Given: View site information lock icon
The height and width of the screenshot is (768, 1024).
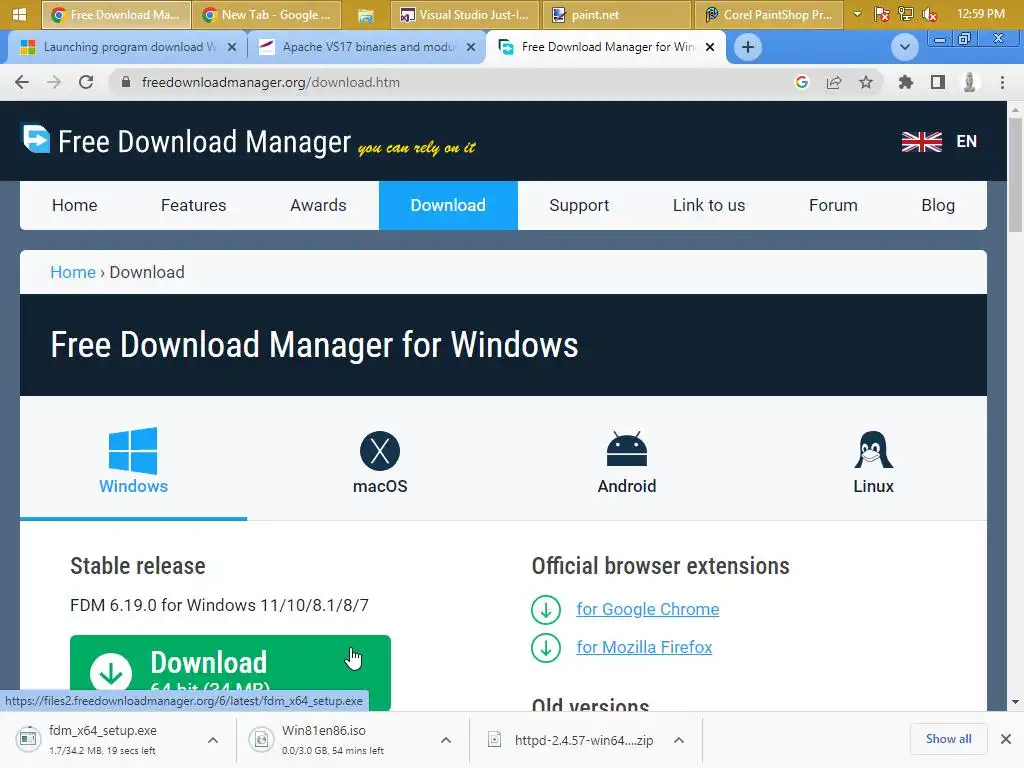Looking at the screenshot, I should pos(126,82).
